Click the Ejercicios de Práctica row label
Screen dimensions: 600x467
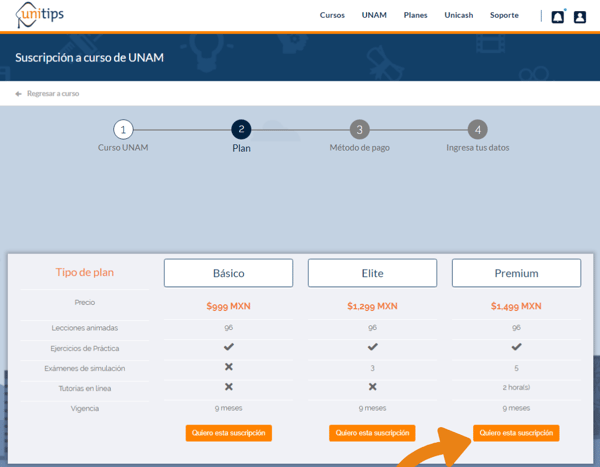pos(85,348)
